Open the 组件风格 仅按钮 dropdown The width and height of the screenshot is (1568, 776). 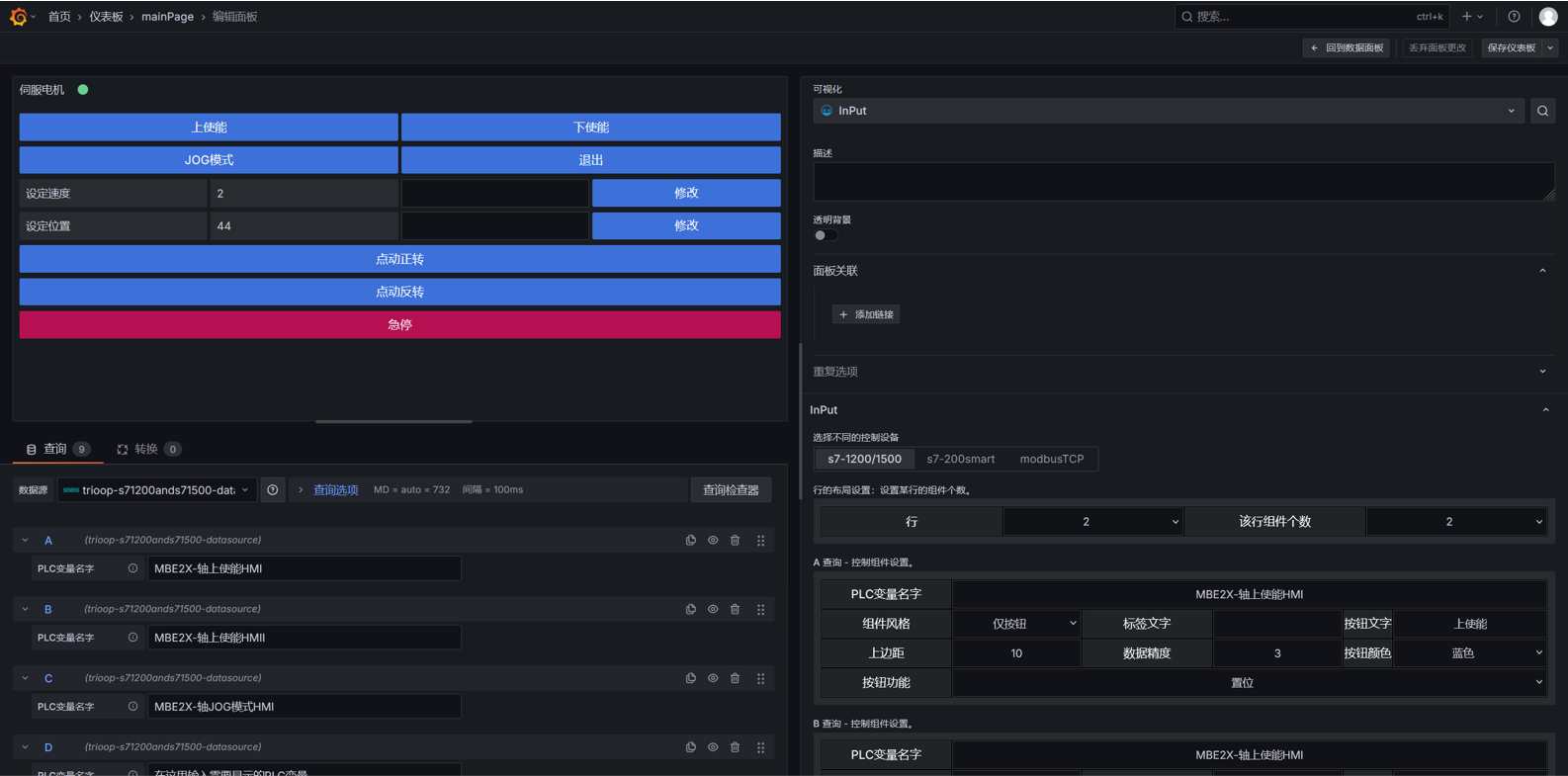click(1016, 624)
